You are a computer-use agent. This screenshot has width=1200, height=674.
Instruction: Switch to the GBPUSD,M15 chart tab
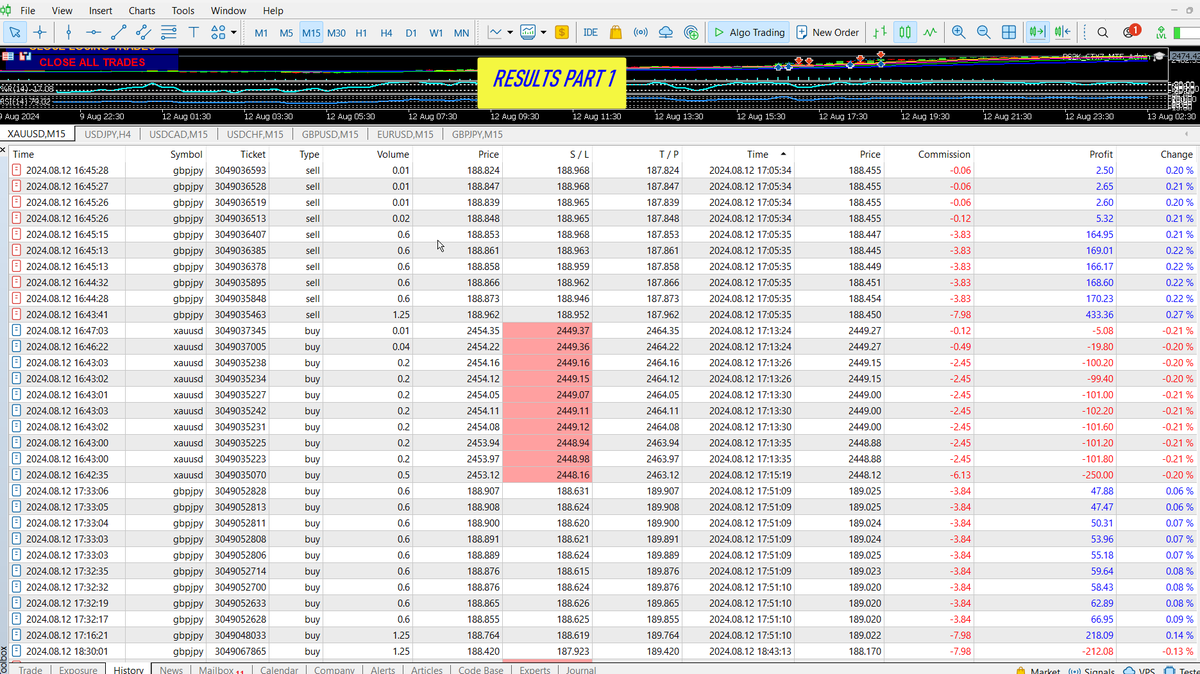pos(330,134)
